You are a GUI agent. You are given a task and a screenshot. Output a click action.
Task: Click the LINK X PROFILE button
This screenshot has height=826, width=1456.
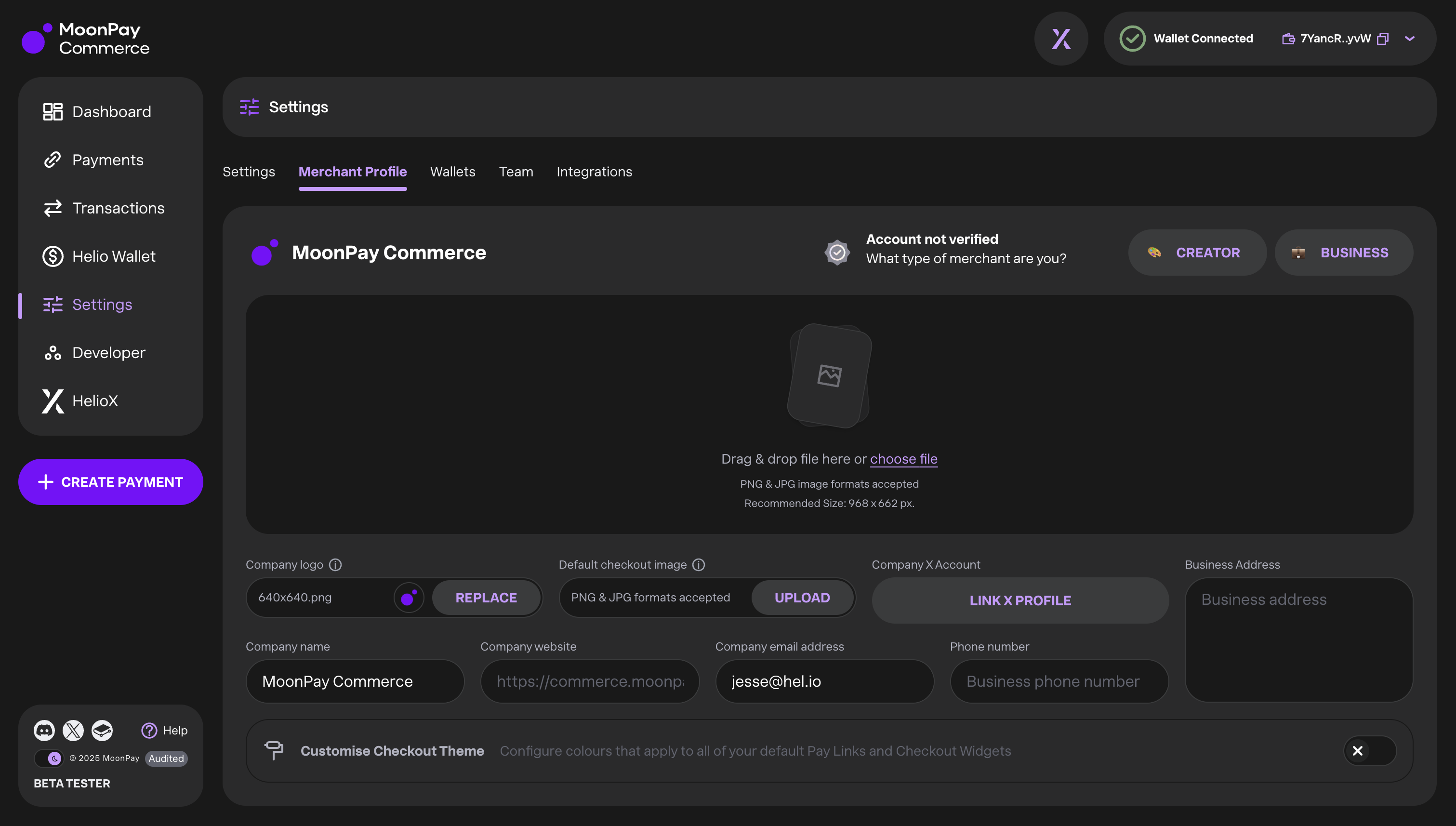1020,600
